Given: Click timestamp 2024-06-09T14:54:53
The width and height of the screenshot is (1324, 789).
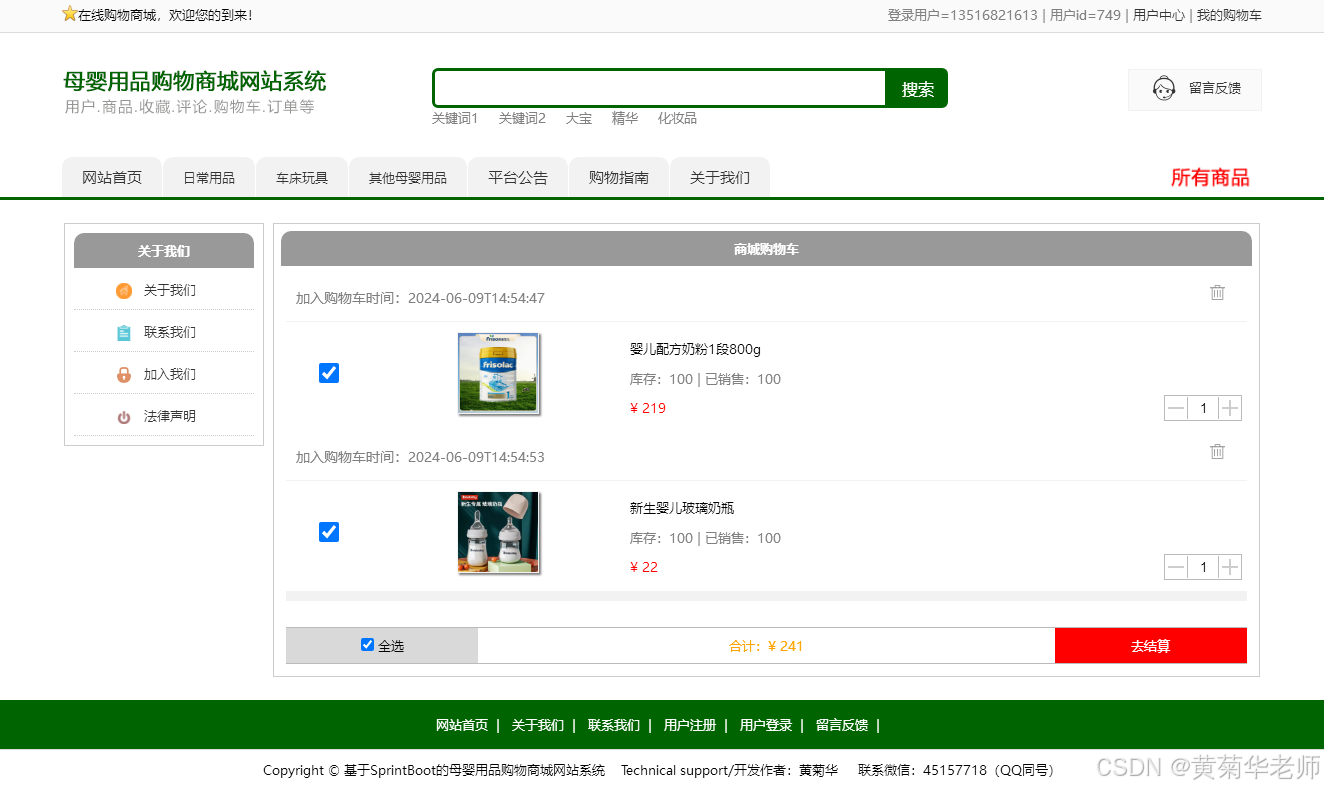Looking at the screenshot, I should (x=476, y=457).
